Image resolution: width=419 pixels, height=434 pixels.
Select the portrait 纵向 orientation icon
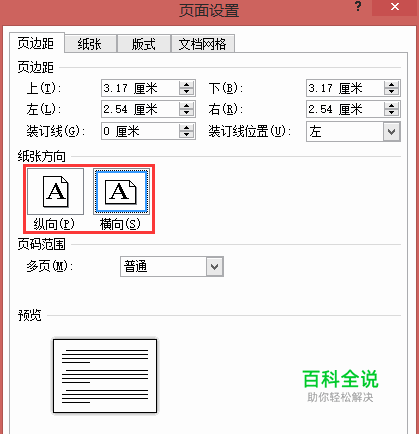point(55,191)
